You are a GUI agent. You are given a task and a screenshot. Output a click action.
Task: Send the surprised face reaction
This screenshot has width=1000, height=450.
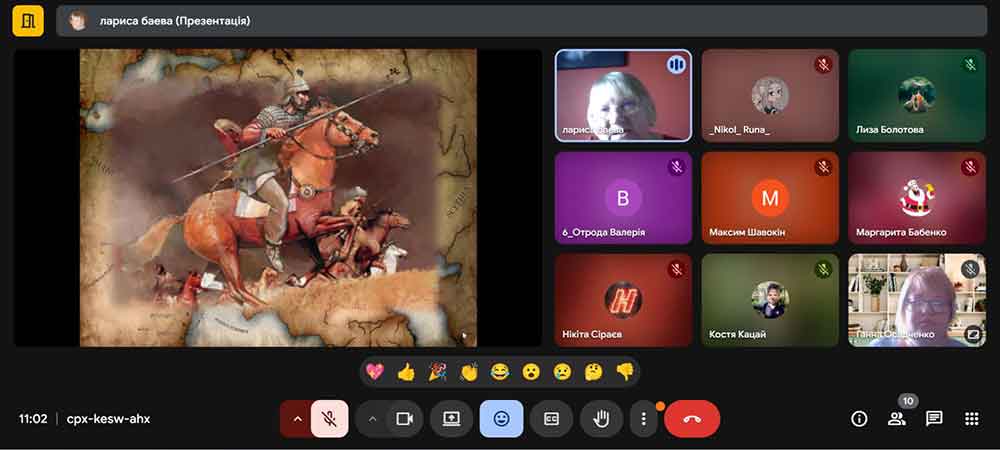click(x=531, y=372)
